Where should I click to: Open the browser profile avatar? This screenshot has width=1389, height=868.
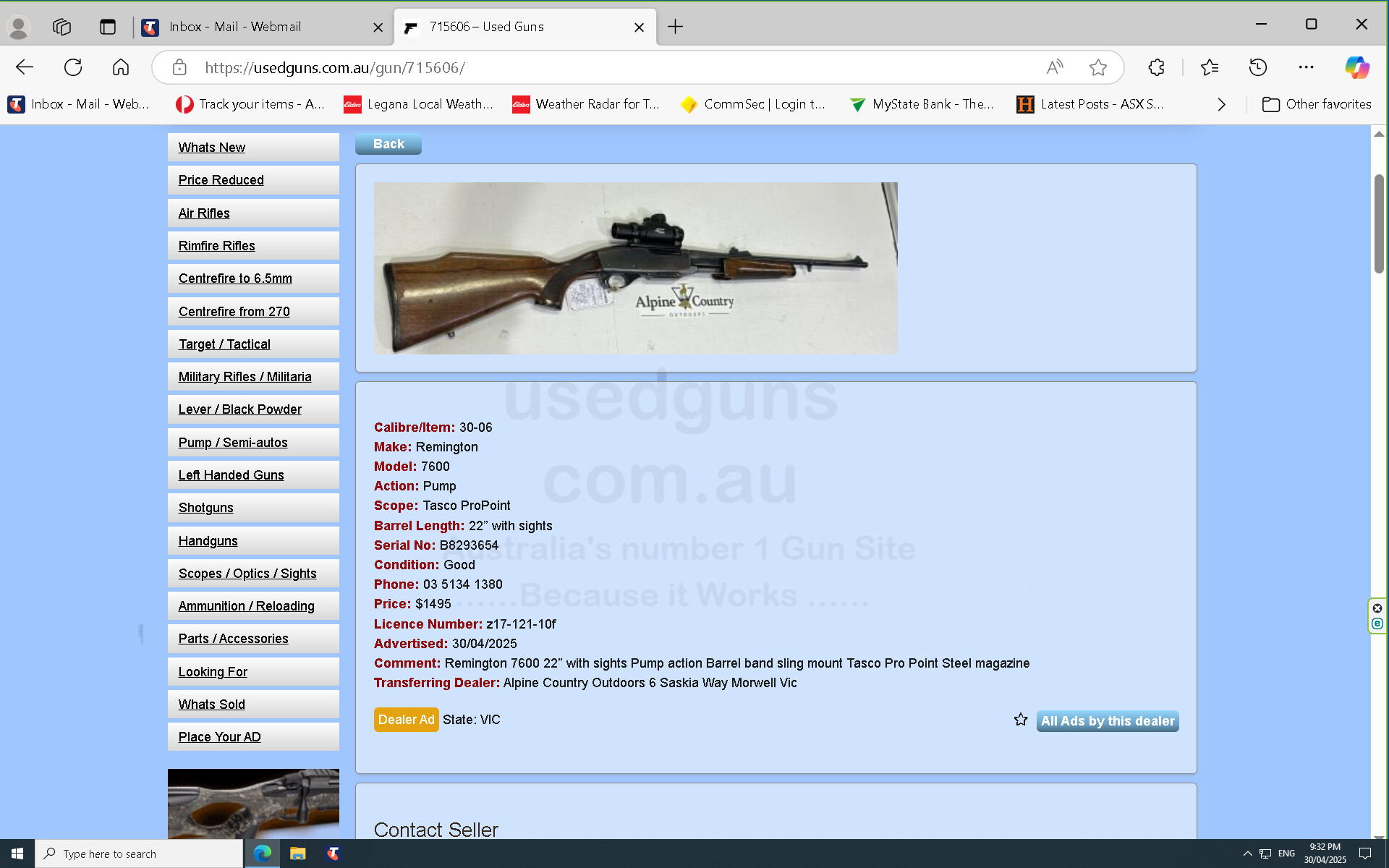click(18, 27)
